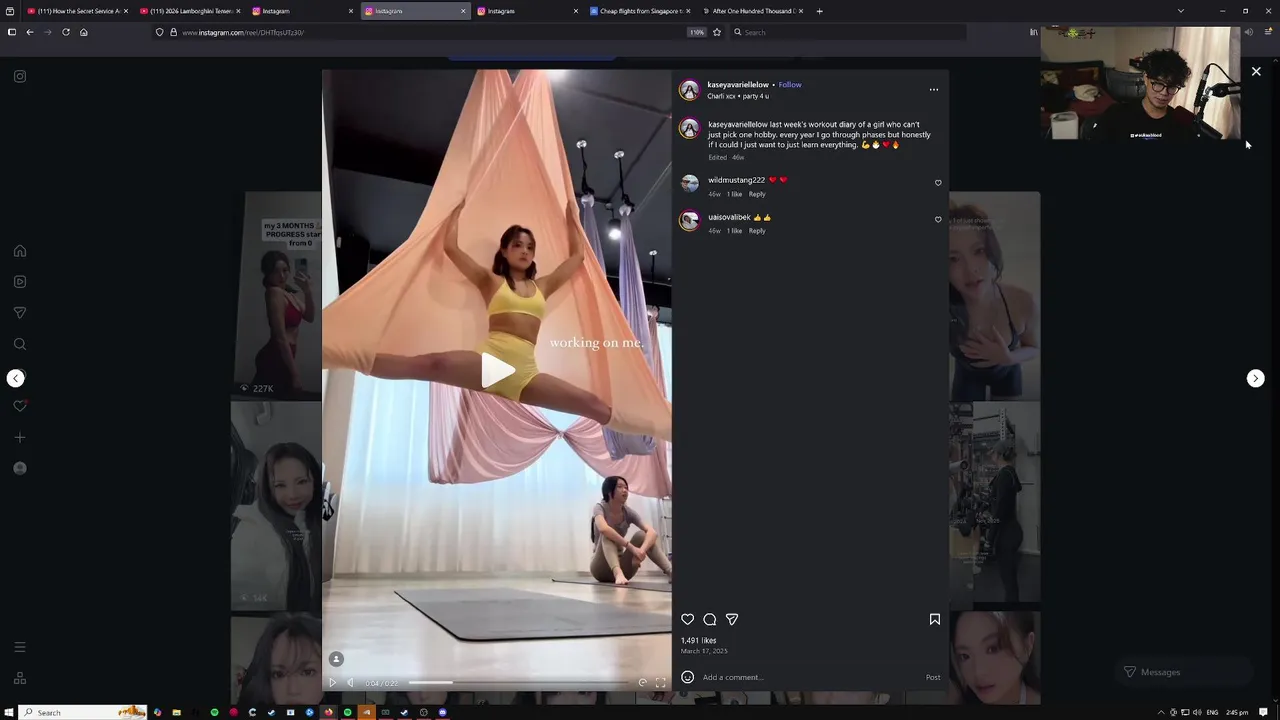
Task: Click the replay loop icon on the video
Action: pyautogui.click(x=643, y=683)
